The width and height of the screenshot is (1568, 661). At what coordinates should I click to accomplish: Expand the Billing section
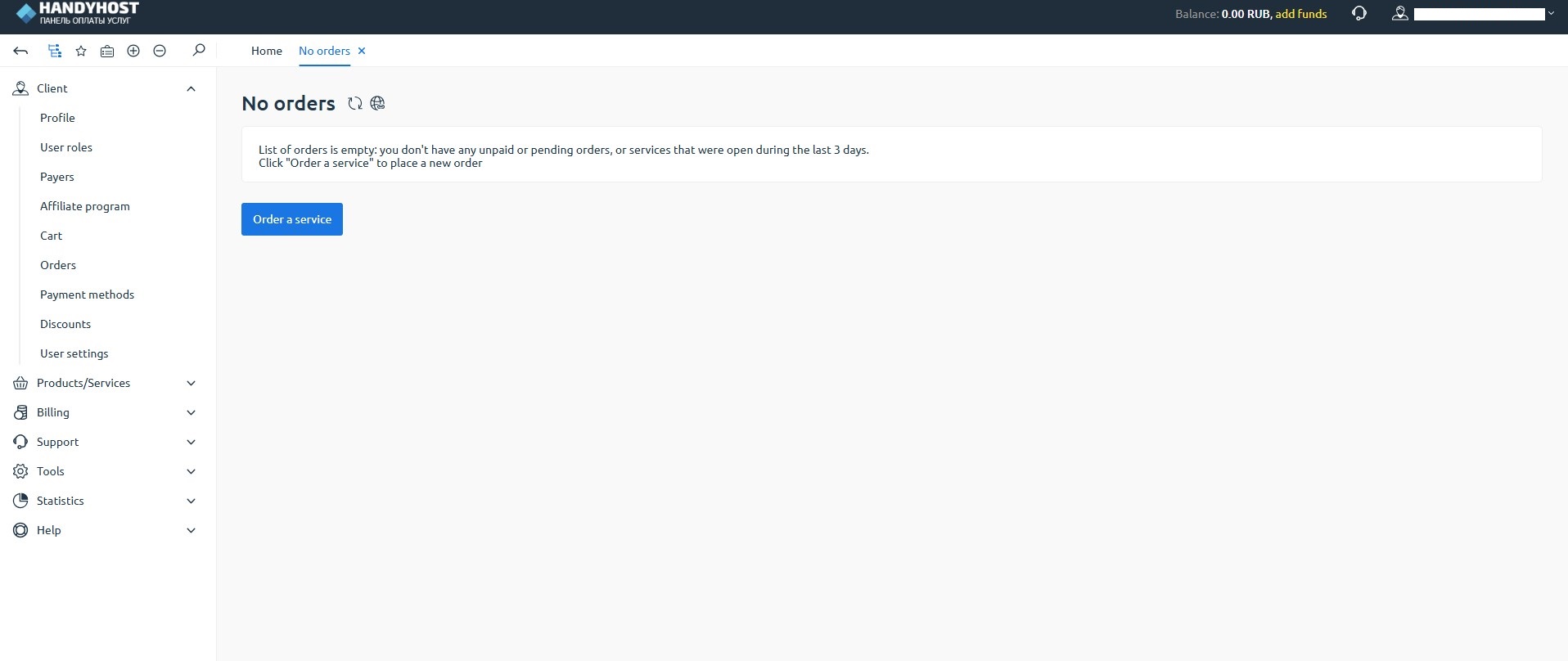point(191,412)
